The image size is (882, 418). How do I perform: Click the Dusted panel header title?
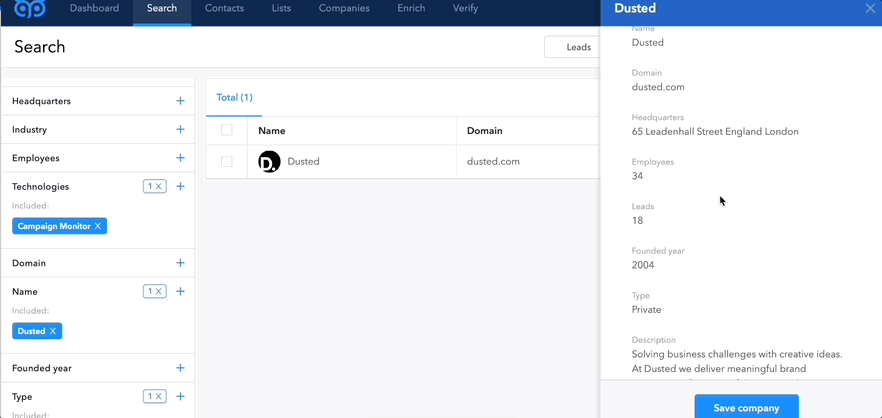[635, 8]
